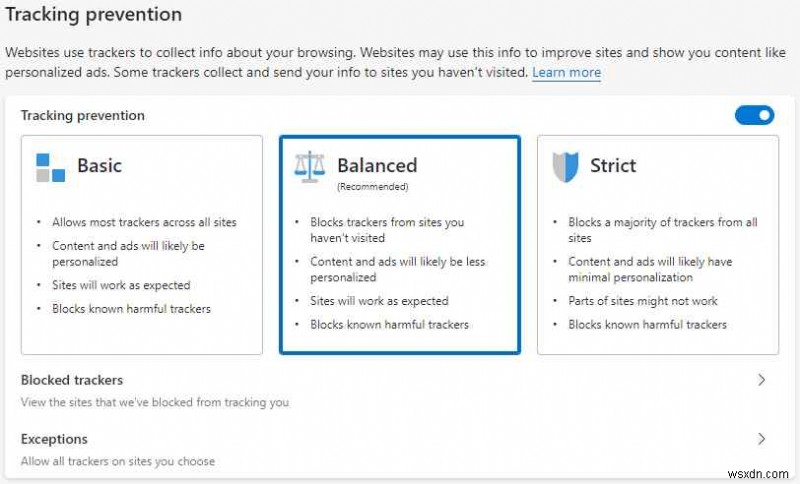The width and height of the screenshot is (800, 484).
Task: Expand the Blocked trackers chevron arrow
Action: (761, 380)
